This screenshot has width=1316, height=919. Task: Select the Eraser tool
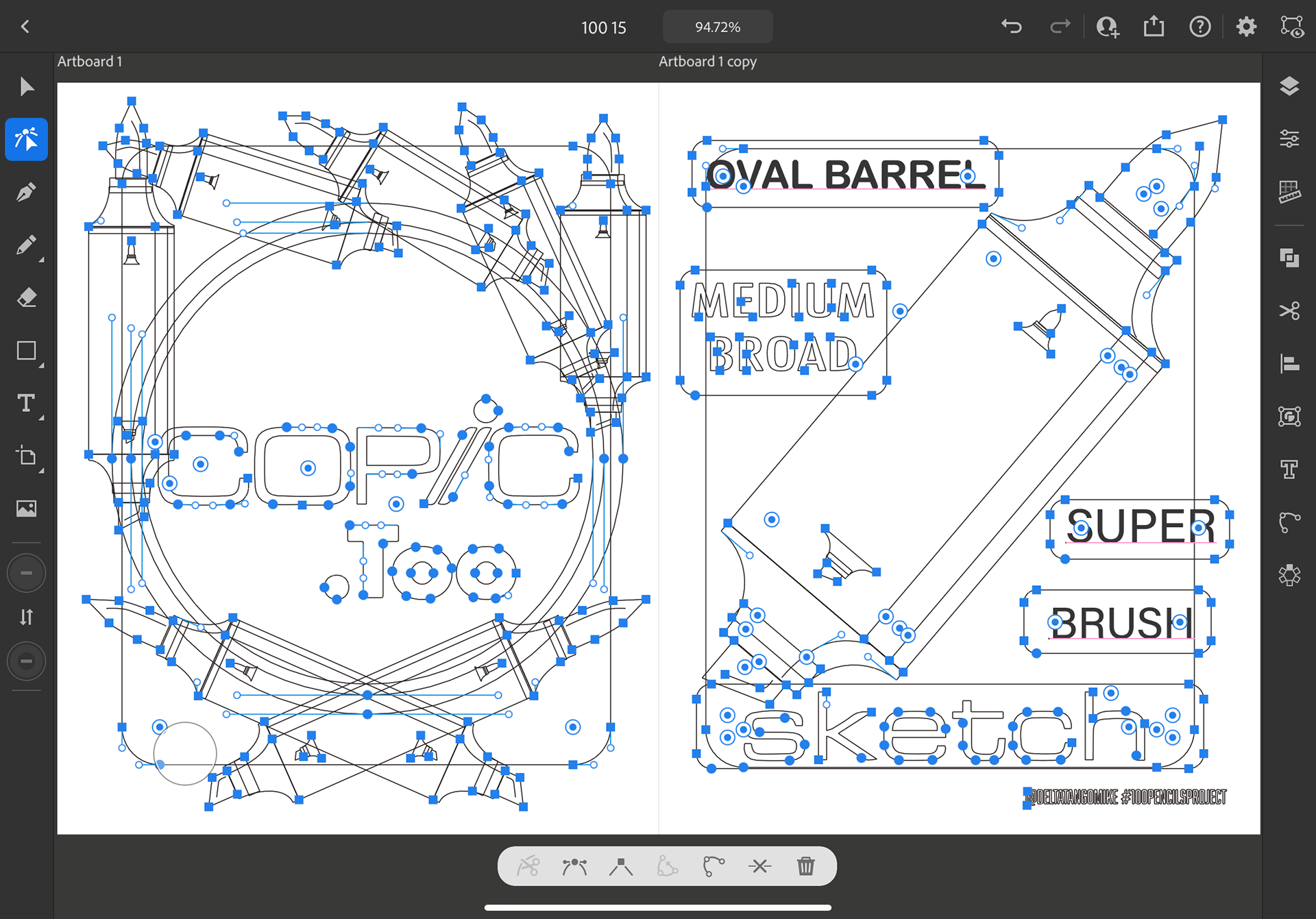click(x=27, y=298)
